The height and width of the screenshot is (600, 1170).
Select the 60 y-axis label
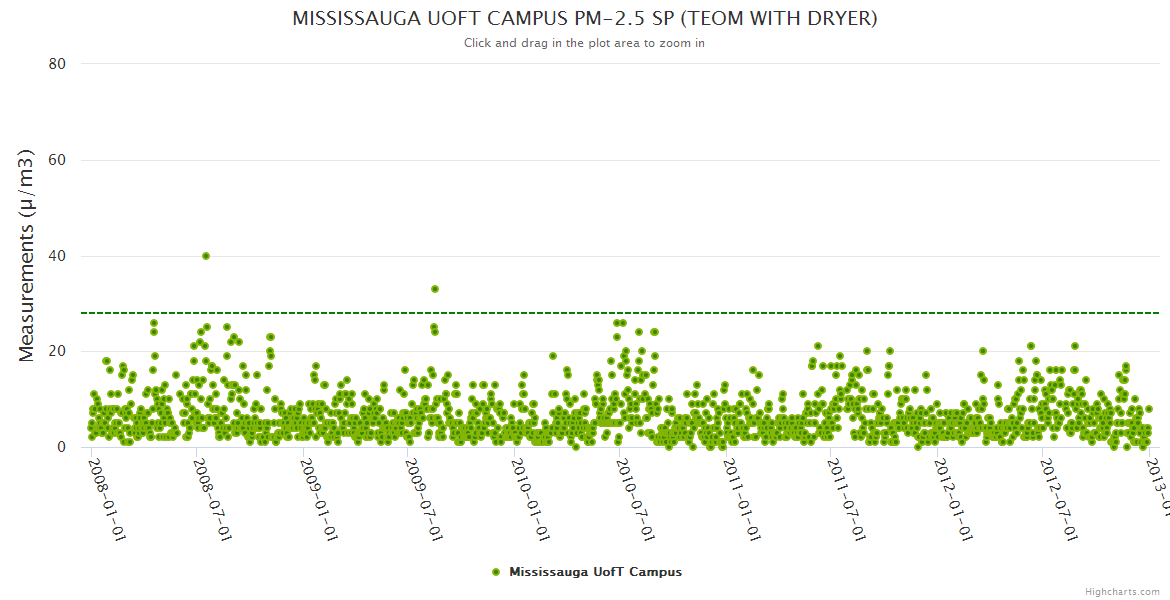(x=57, y=160)
